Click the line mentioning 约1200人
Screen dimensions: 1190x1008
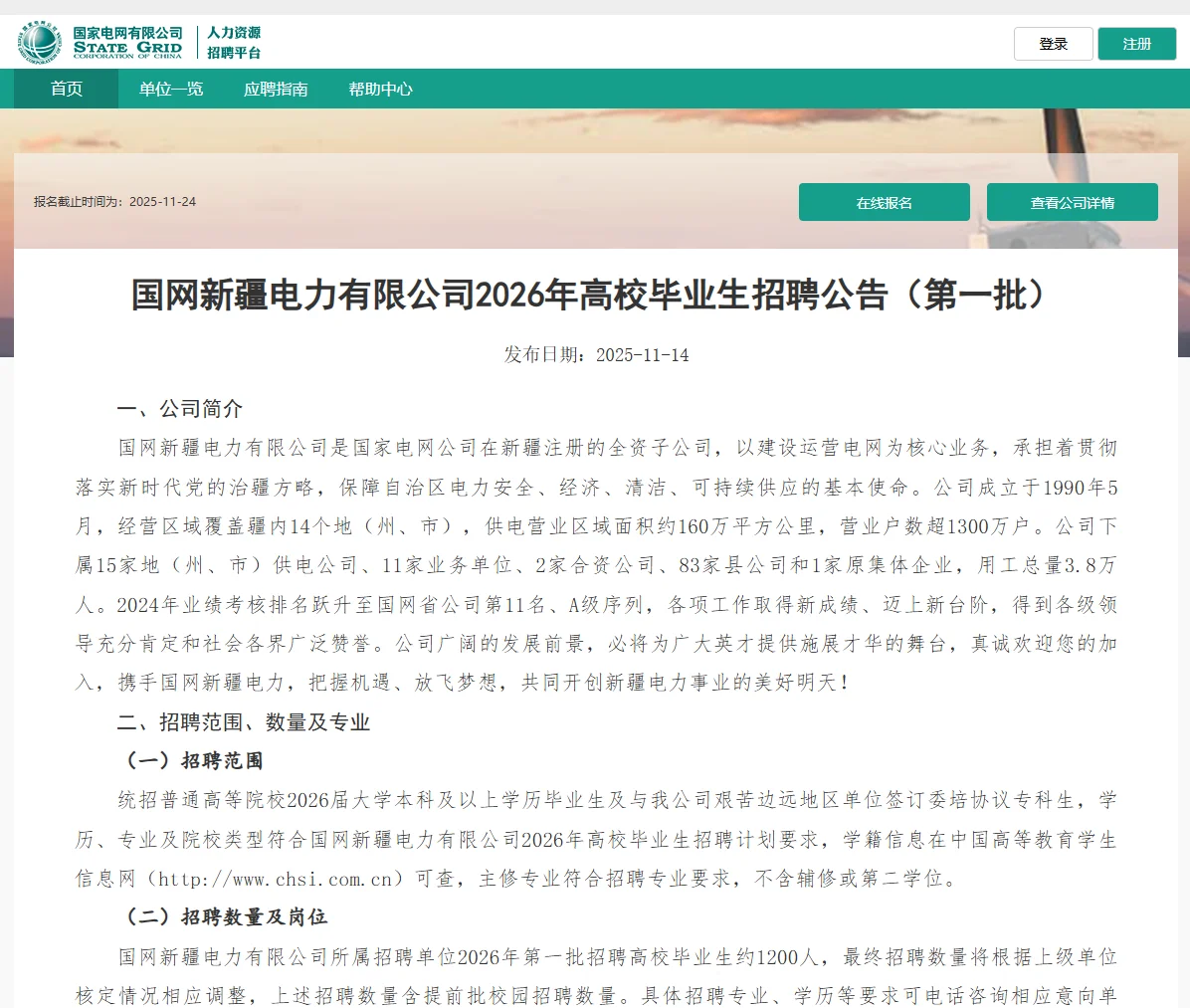[618, 957]
